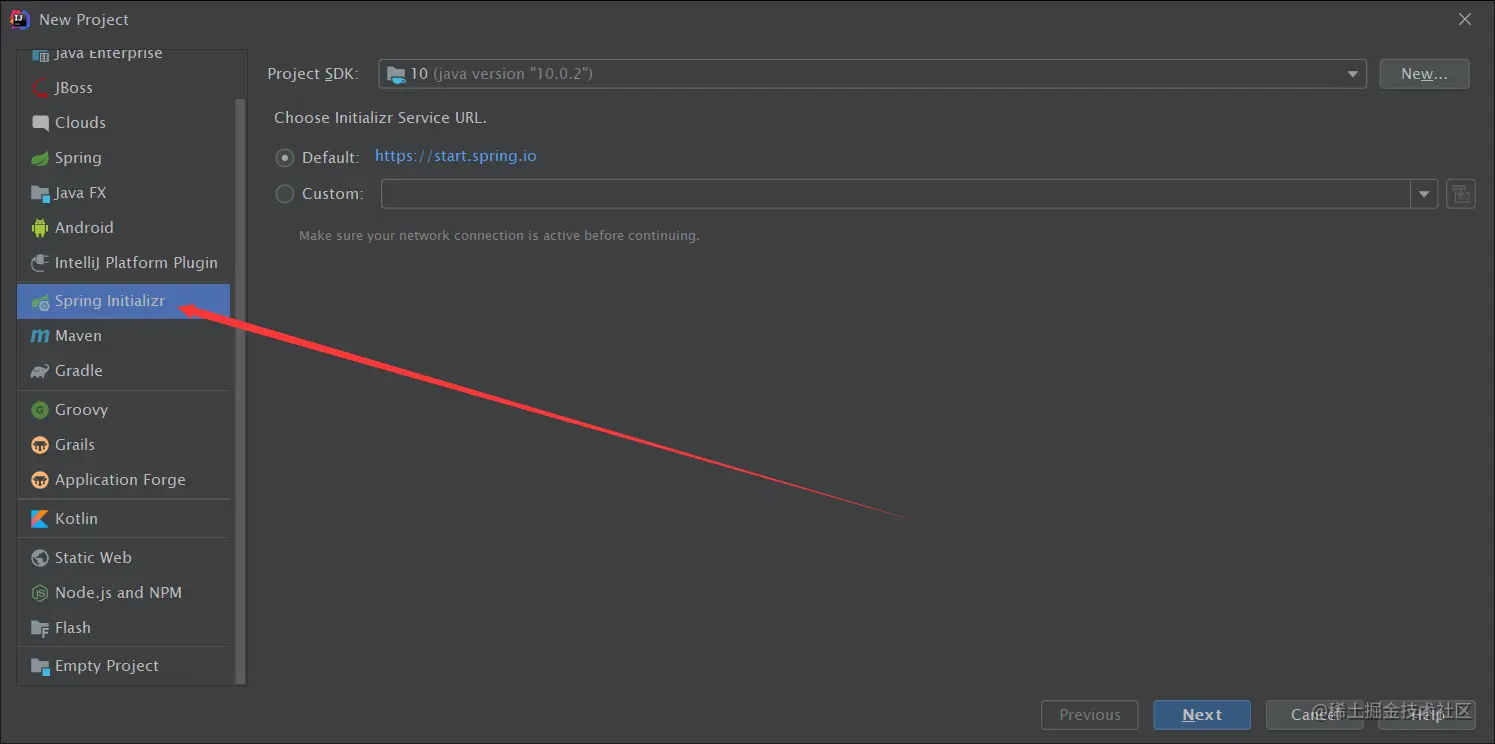Choose Node.js and NPM project type
The height and width of the screenshot is (744, 1495).
pyautogui.click(x=124, y=593)
